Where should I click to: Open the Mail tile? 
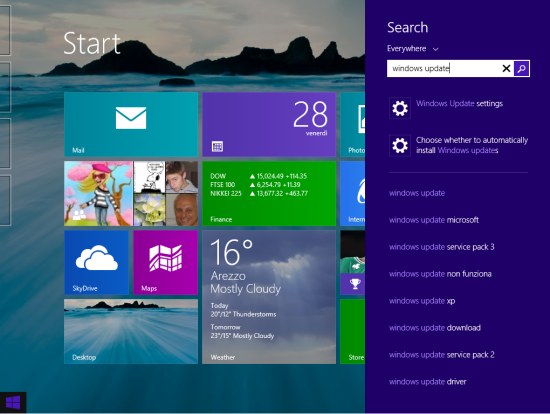coord(131,124)
